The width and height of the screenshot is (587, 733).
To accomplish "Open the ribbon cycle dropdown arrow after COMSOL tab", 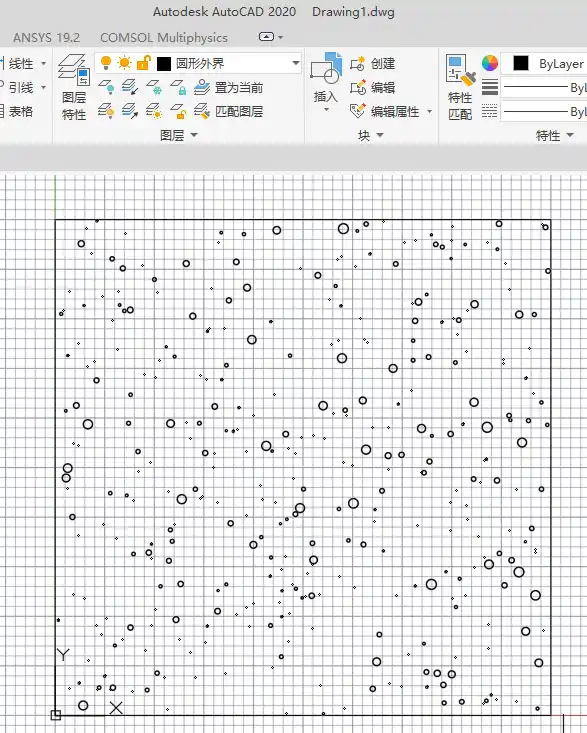I will [280, 37].
